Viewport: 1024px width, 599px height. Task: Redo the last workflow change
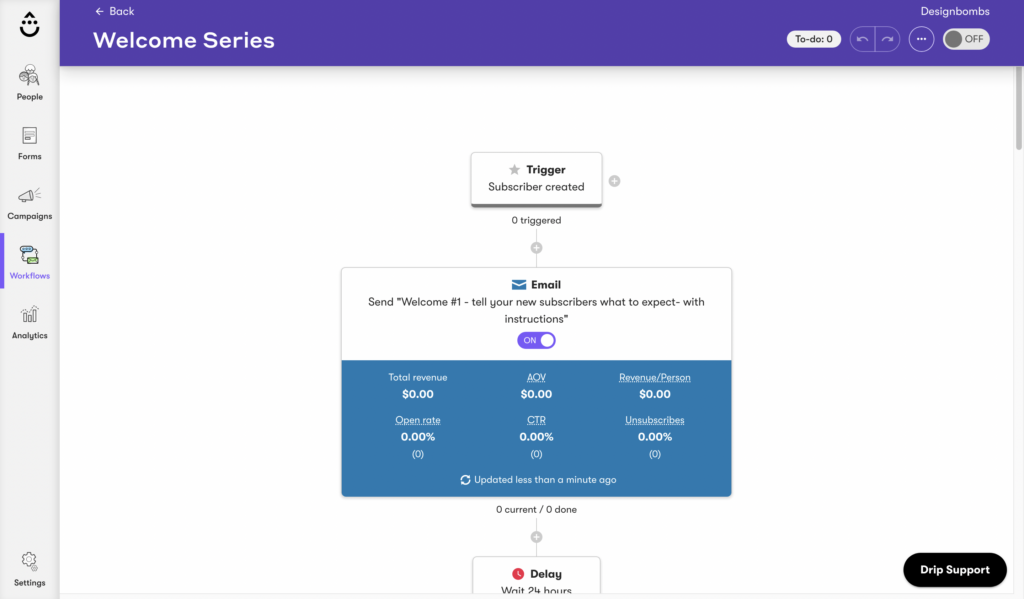(888, 39)
